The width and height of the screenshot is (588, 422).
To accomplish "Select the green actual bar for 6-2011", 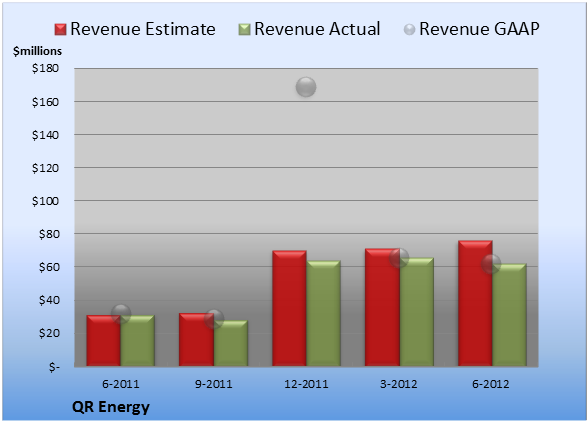I will tap(138, 341).
